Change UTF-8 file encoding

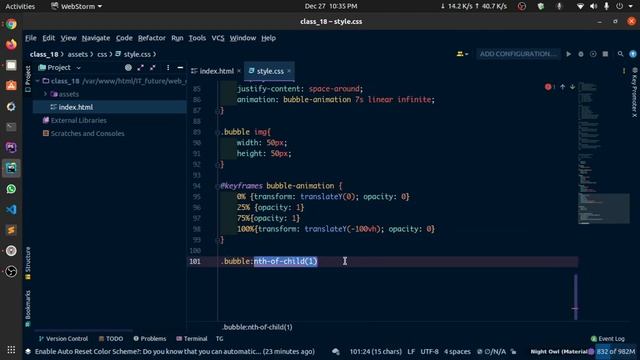(x=429, y=351)
